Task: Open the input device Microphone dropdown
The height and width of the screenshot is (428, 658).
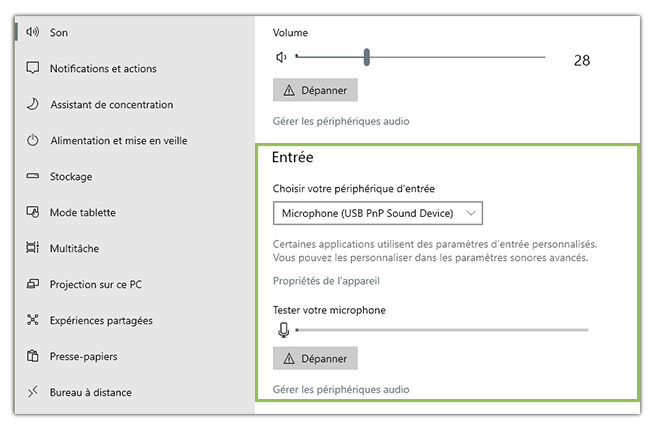Action: point(378,213)
